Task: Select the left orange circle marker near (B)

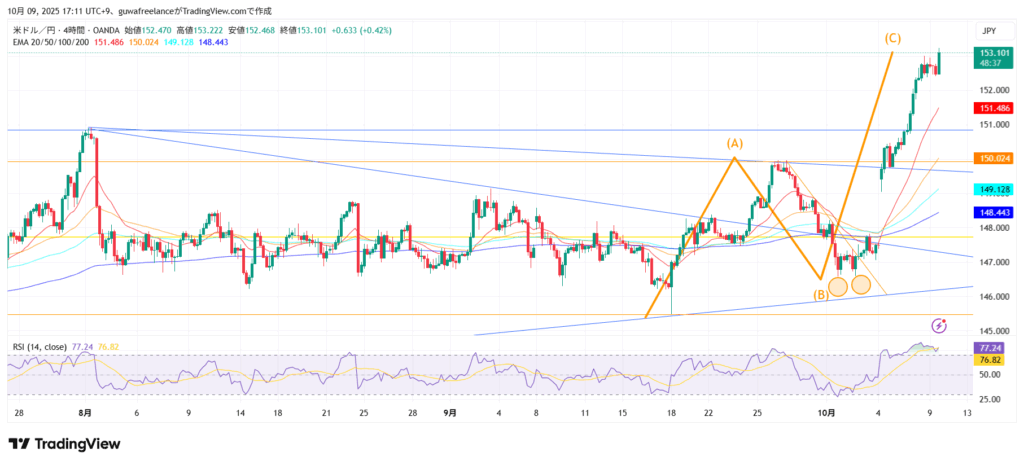Action: (838, 286)
